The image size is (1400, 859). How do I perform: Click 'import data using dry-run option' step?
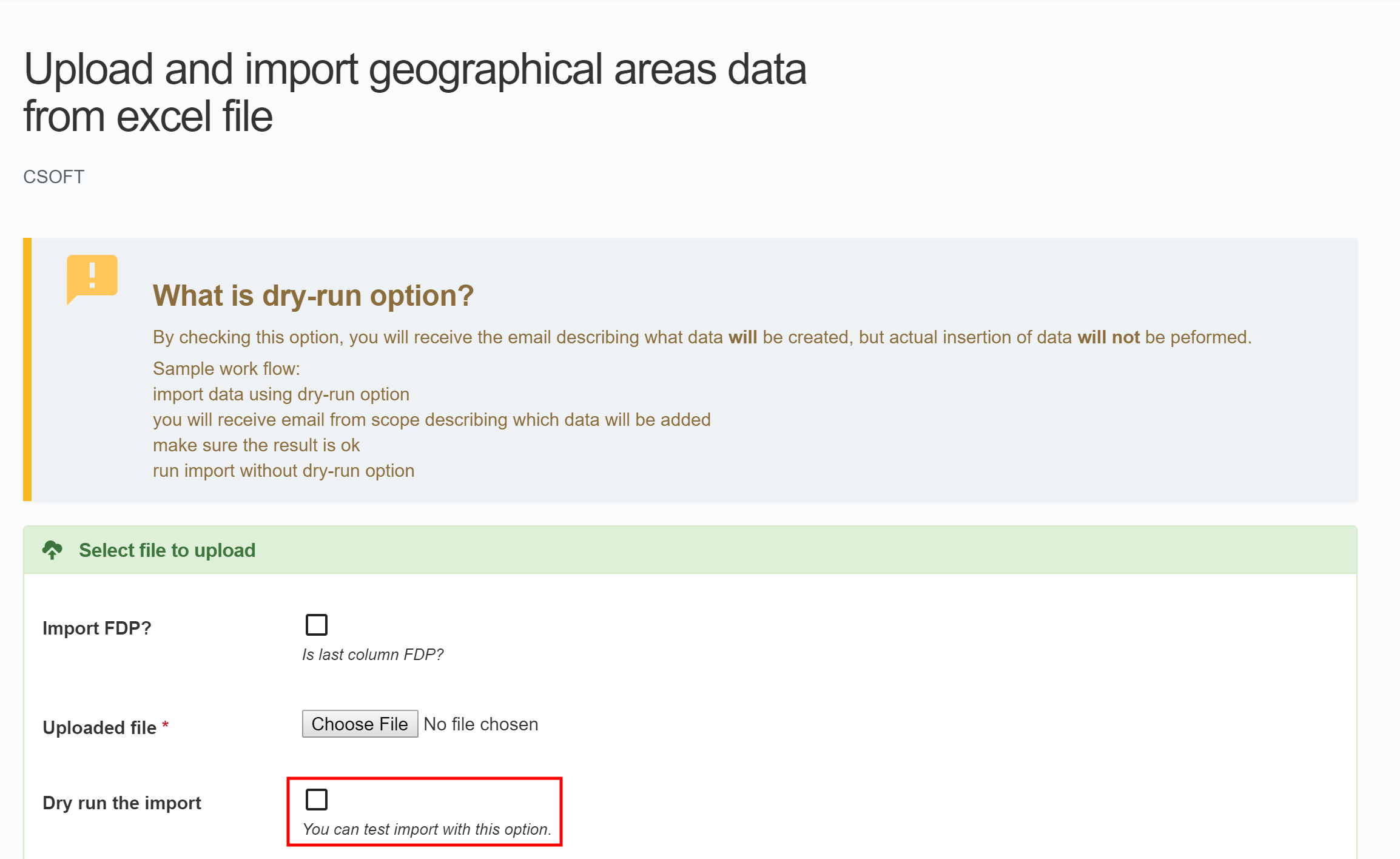click(281, 394)
